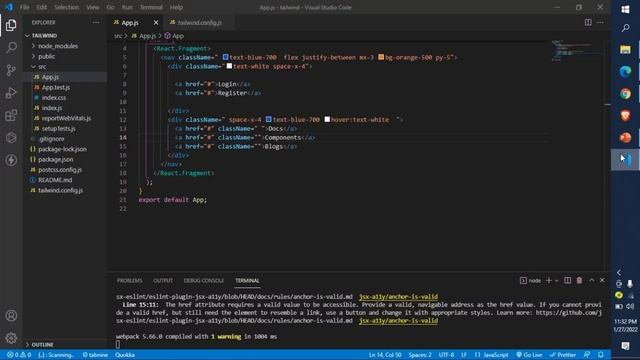This screenshot has width=640, height=360.
Task: Open package.json in explorer
Action: click(x=56, y=160)
